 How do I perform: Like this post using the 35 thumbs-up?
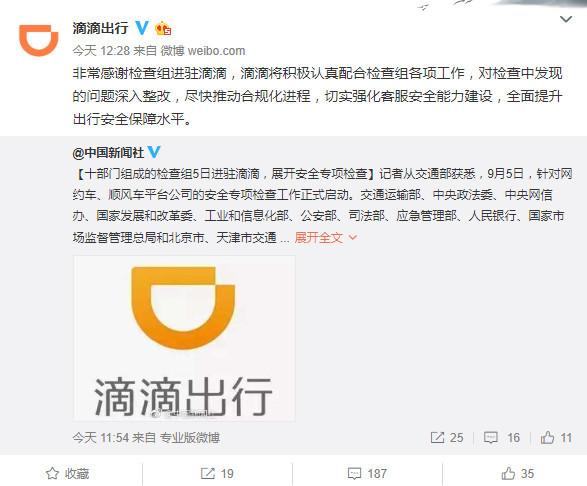coord(517,473)
